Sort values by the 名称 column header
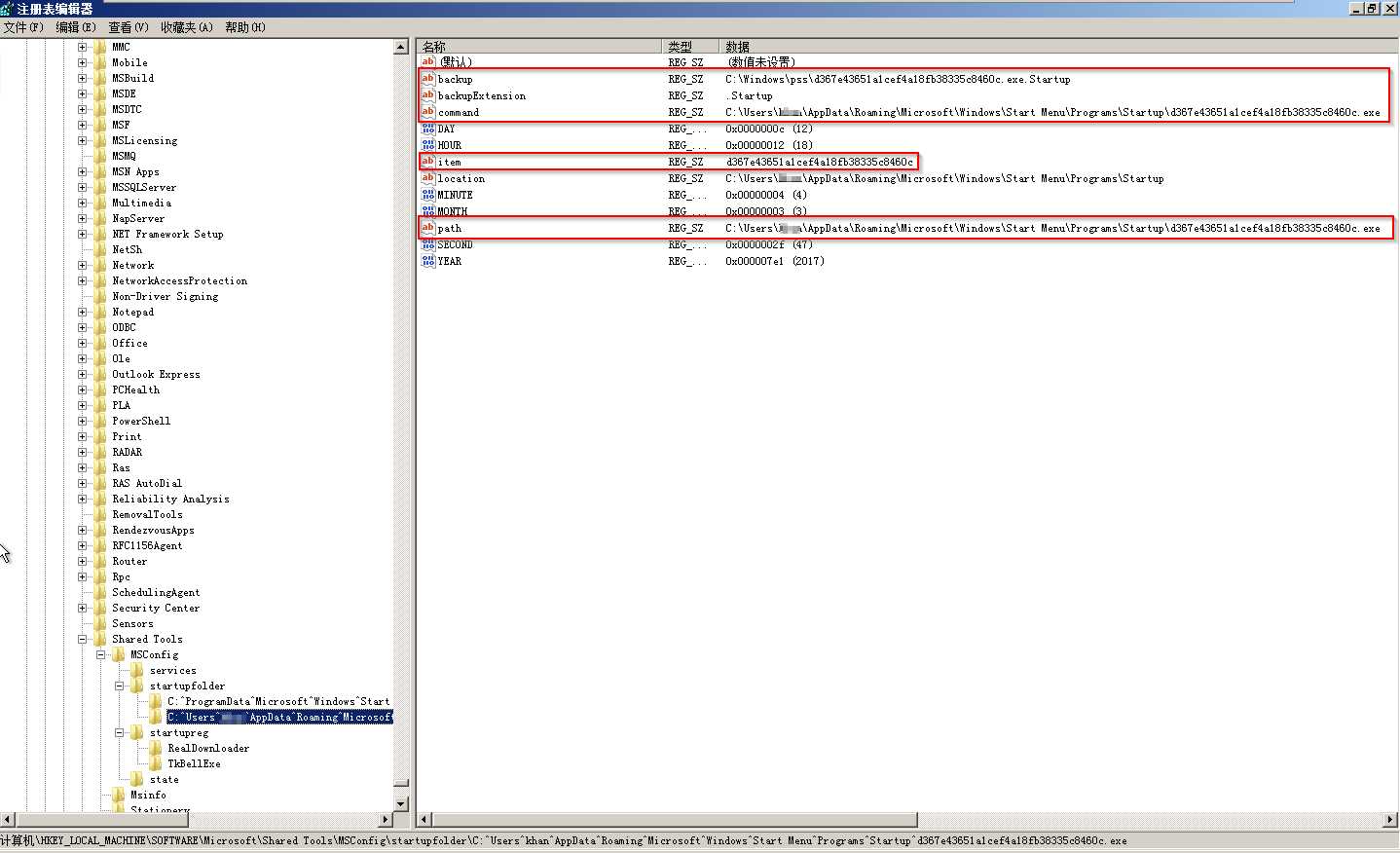The image size is (1400, 853). (x=539, y=47)
